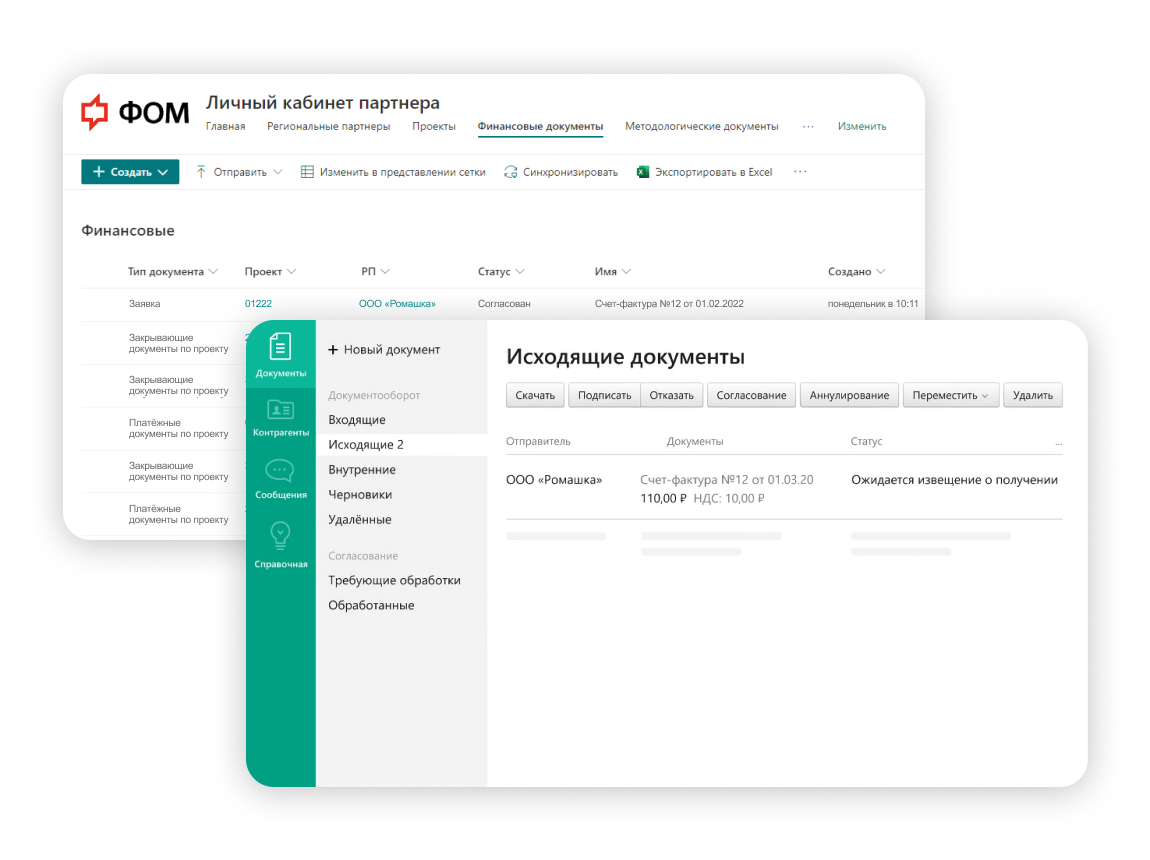
Task: Click the Аннулирование button
Action: [x=849, y=395]
